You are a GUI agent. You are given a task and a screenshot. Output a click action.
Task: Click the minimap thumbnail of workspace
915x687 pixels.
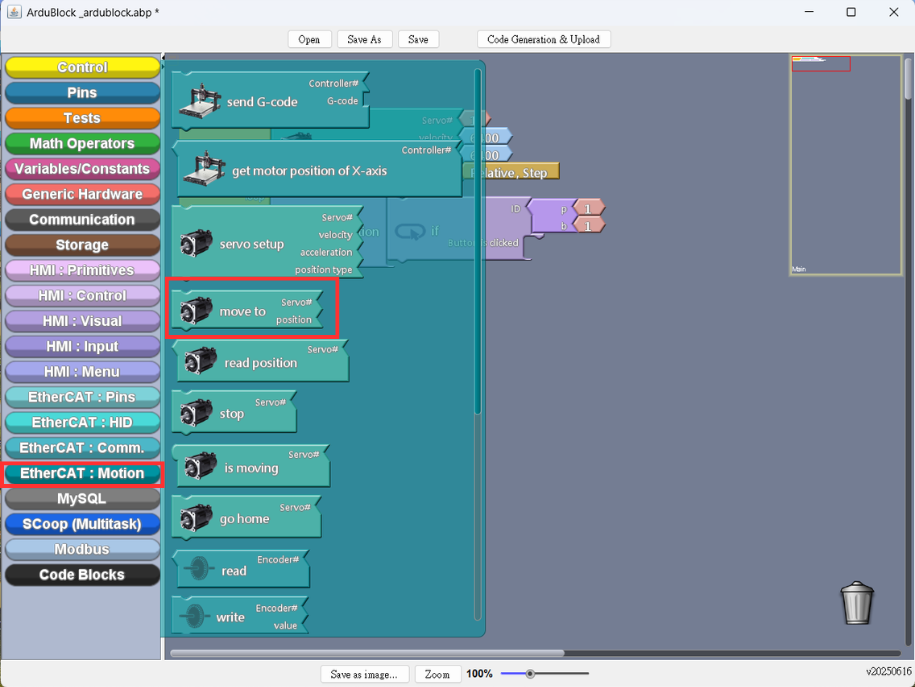[846, 165]
